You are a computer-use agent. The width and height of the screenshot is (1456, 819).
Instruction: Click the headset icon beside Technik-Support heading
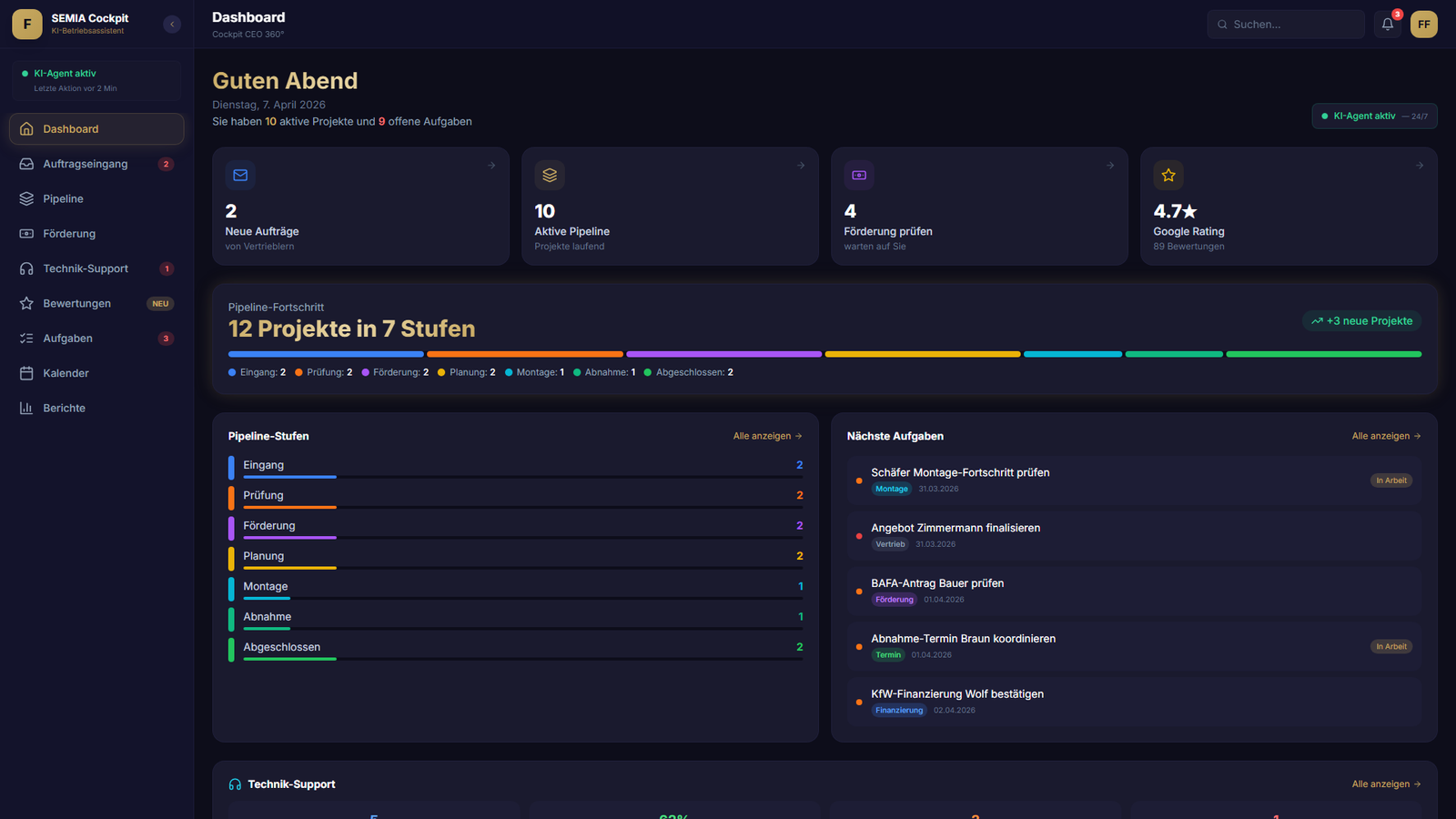point(235,784)
